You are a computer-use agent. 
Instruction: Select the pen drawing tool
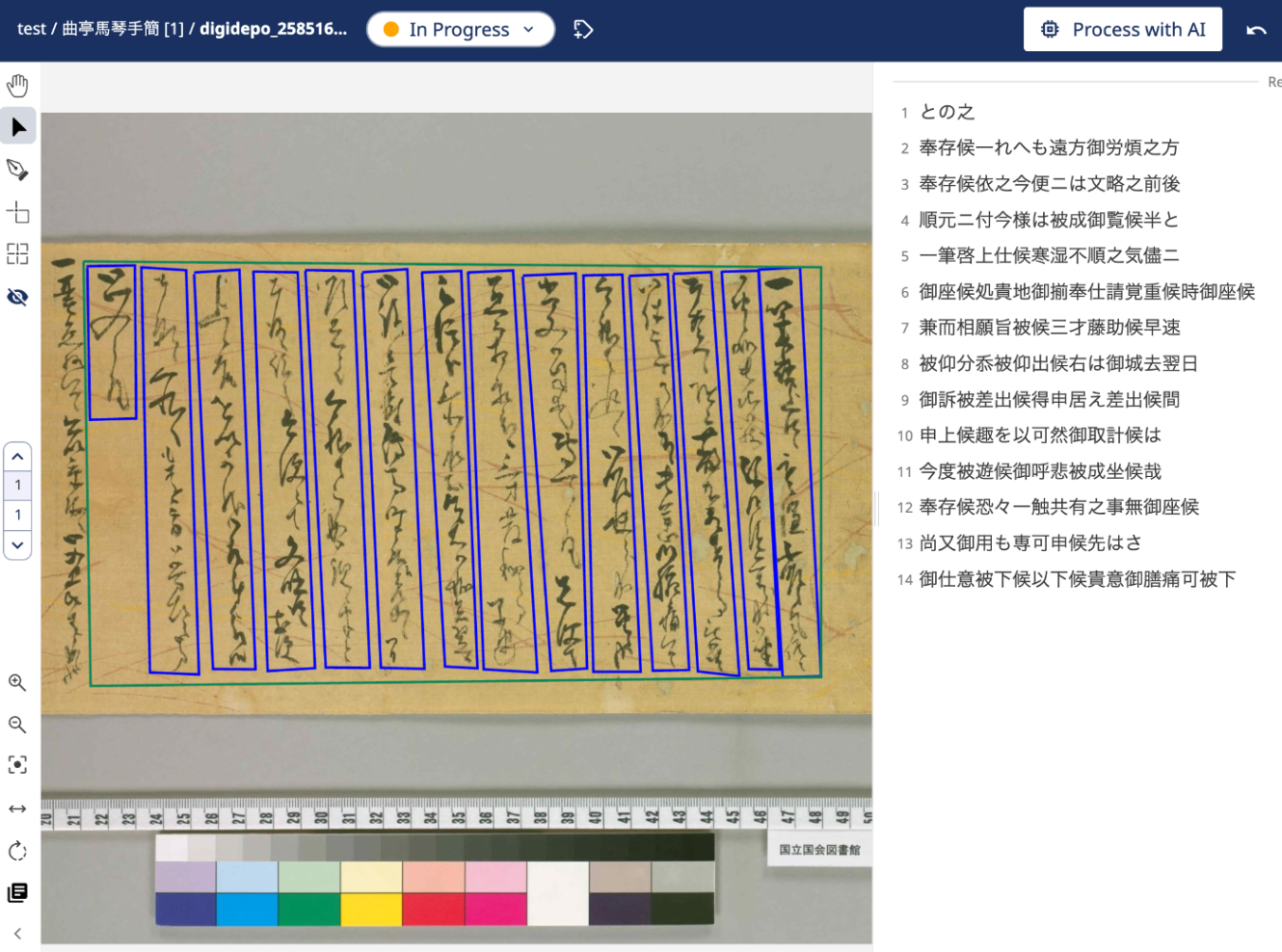point(17,170)
